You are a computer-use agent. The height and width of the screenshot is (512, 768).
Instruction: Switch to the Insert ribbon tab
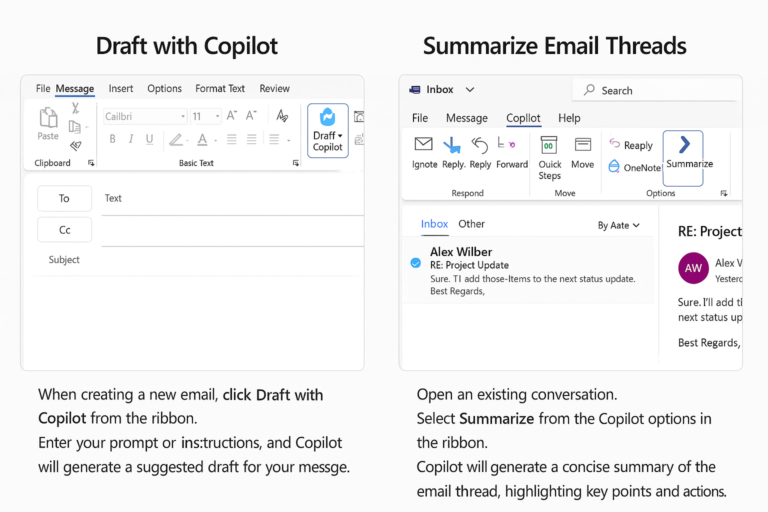120,89
